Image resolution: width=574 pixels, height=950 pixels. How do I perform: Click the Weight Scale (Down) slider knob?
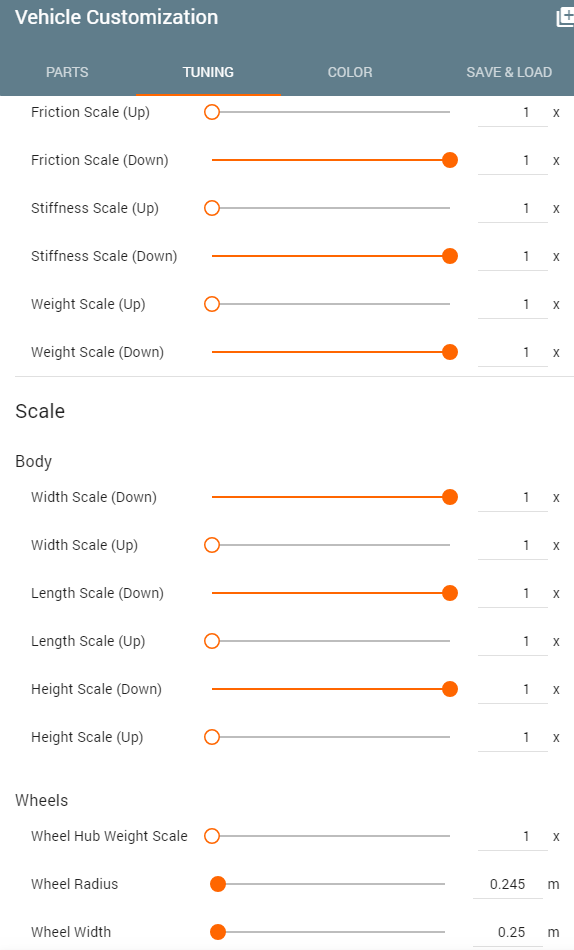[x=450, y=352]
